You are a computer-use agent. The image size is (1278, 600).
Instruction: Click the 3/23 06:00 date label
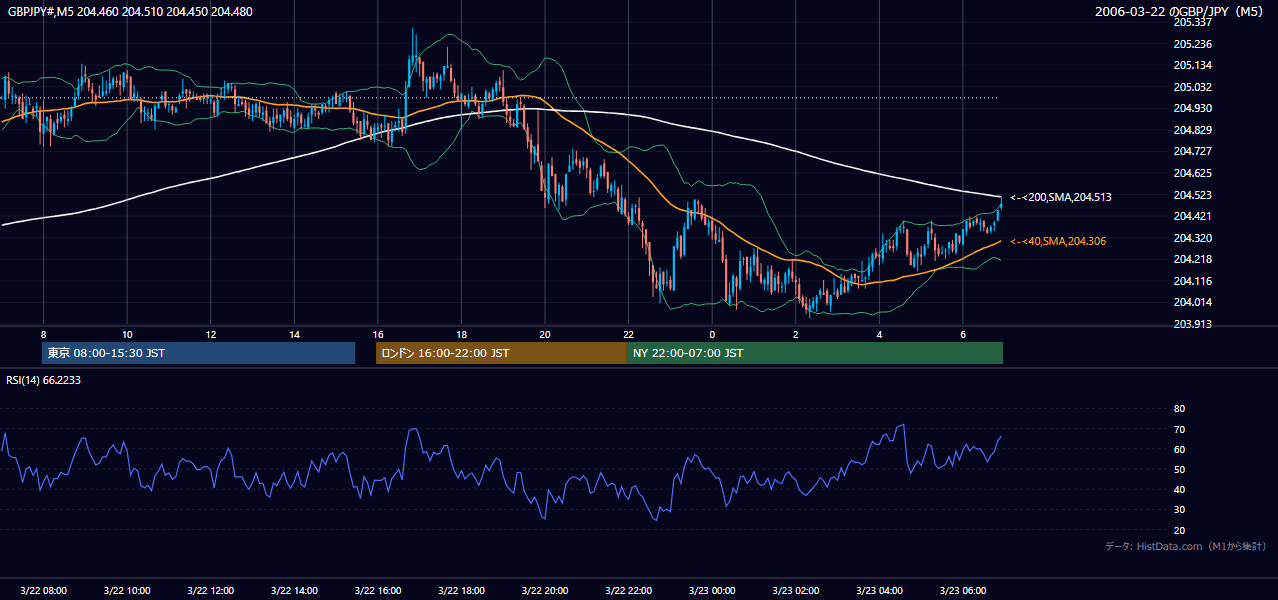point(962,590)
